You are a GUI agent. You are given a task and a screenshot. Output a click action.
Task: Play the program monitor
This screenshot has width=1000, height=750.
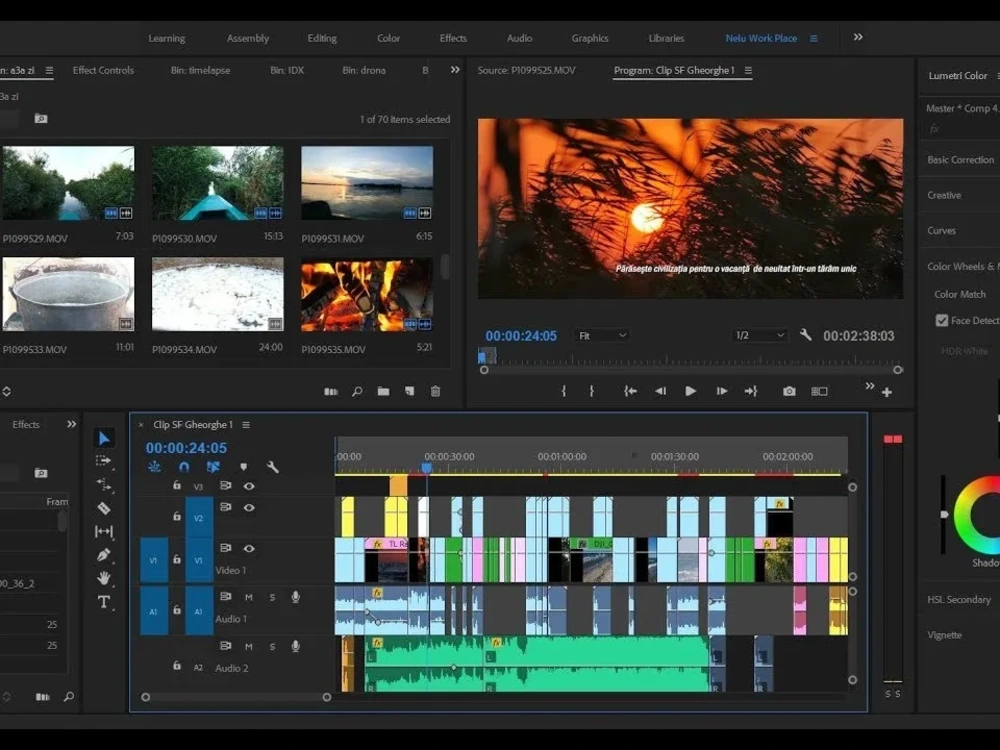pos(690,391)
